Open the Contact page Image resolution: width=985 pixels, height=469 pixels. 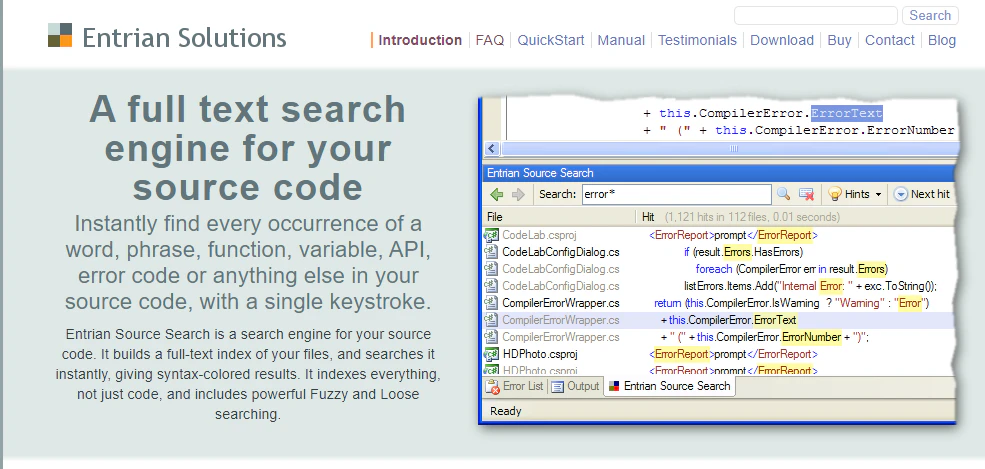pyautogui.click(x=890, y=40)
